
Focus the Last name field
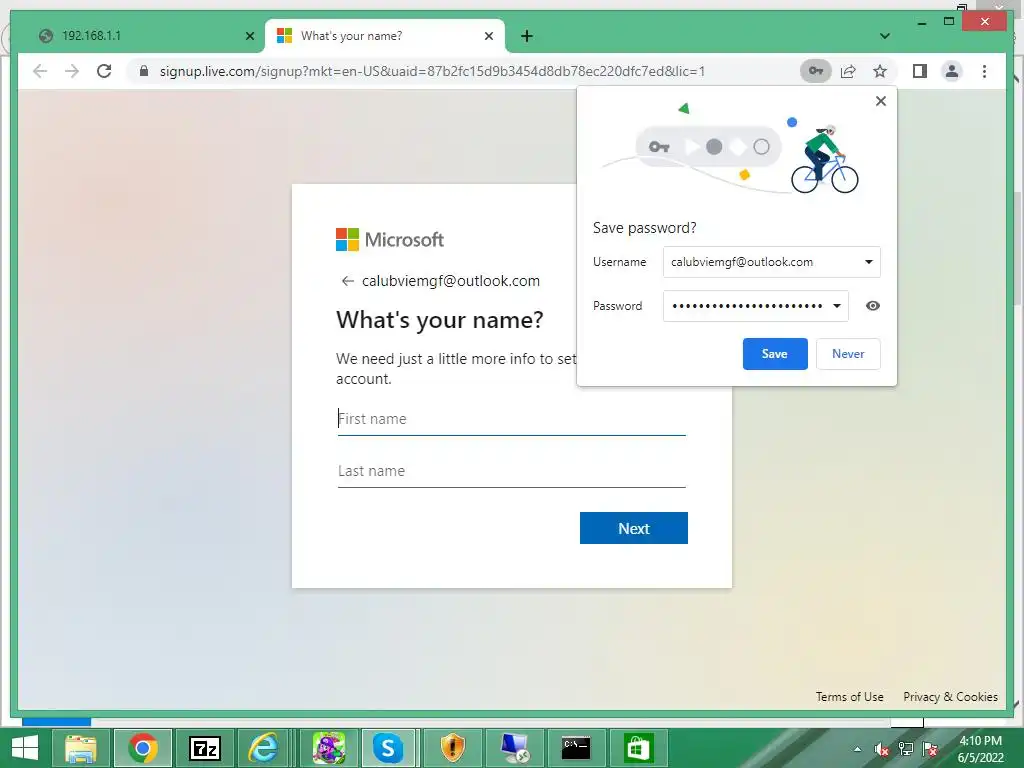coord(511,471)
